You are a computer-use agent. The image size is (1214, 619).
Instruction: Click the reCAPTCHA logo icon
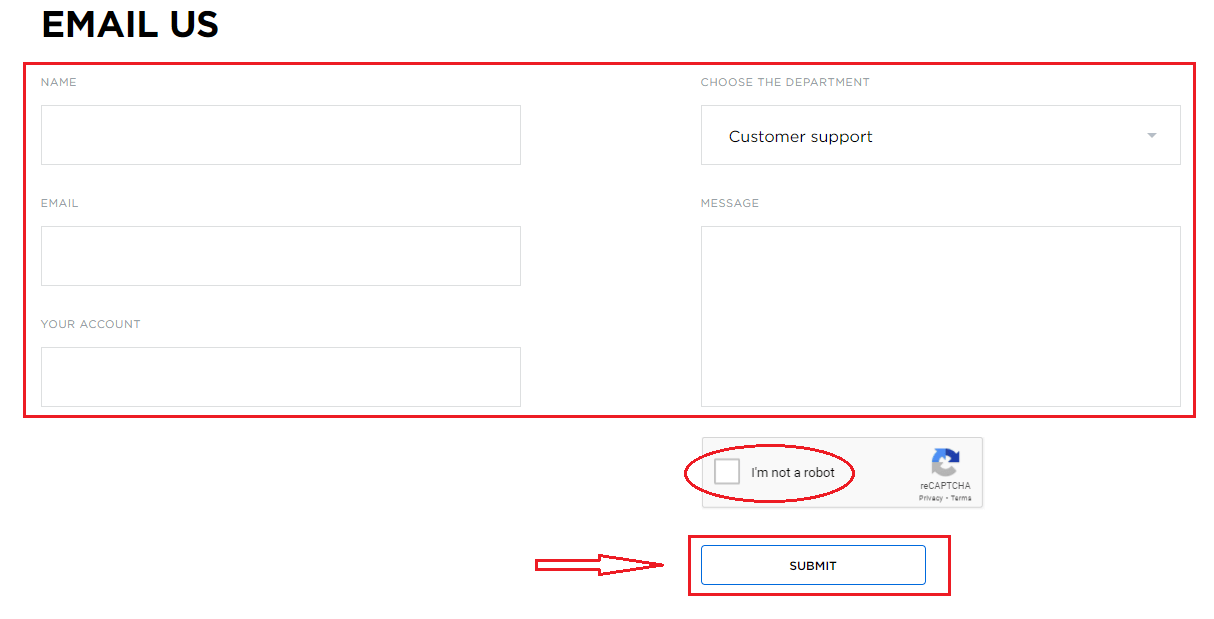point(945,463)
